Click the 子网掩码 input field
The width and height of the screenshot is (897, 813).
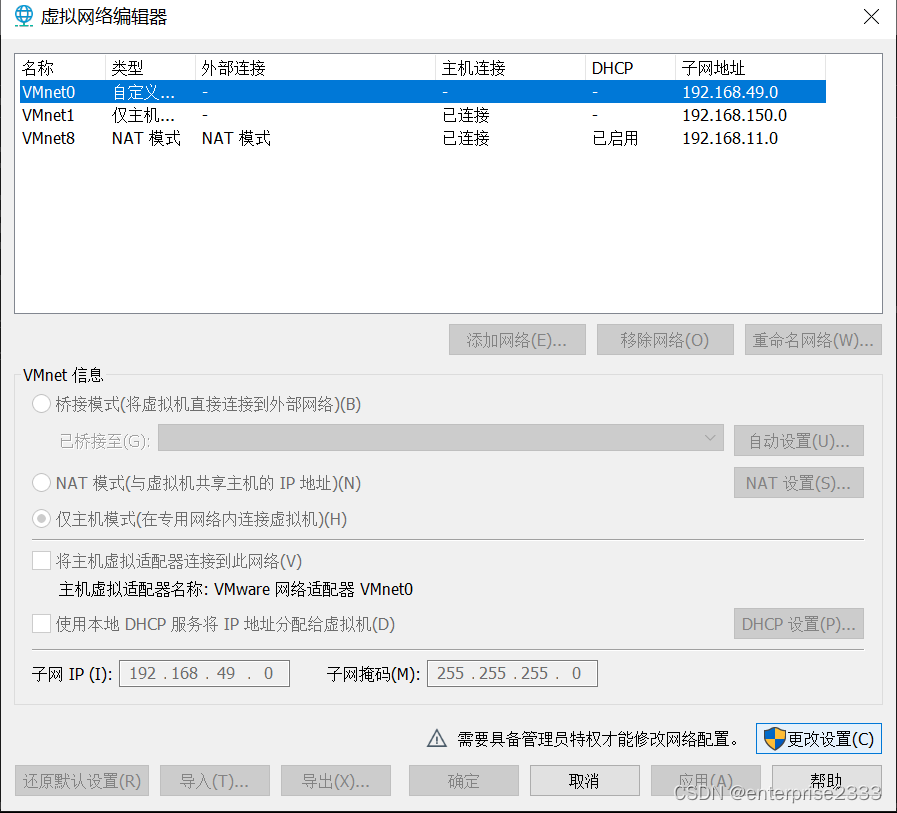tap(512, 673)
